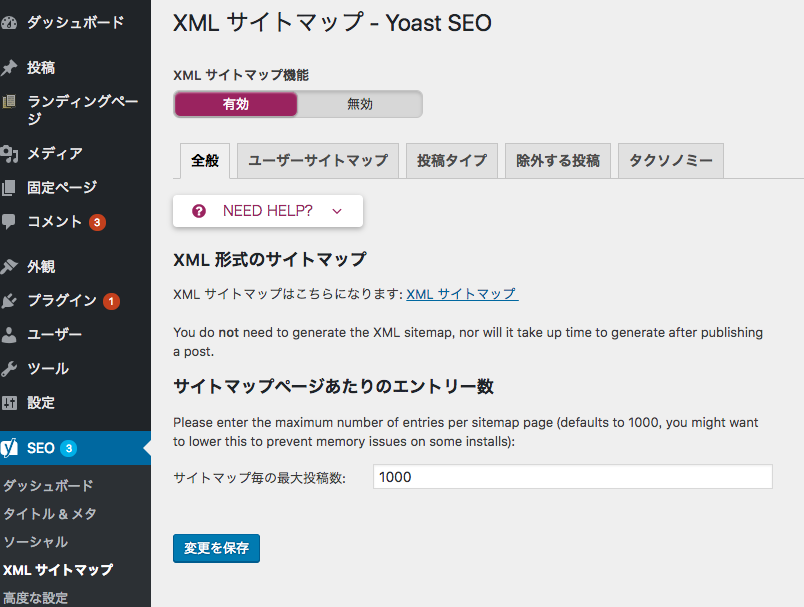Open Media via its camera-music icon
Viewport: 804px width, 607px height.
(x=9, y=153)
